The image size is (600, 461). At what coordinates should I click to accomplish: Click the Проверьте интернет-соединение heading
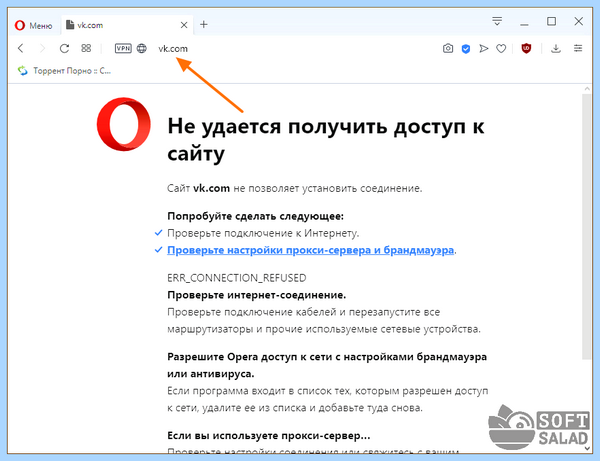(256, 295)
